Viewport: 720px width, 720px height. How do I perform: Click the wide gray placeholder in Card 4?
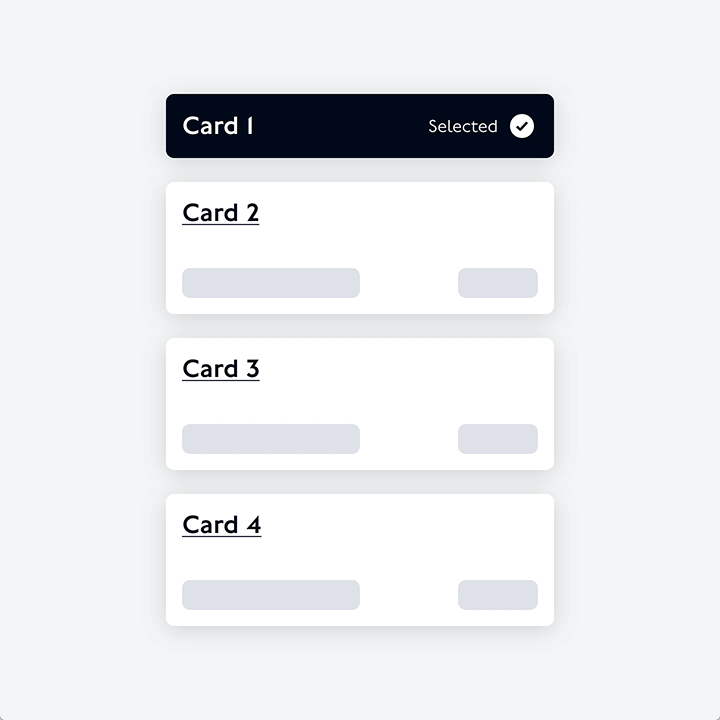click(271, 595)
